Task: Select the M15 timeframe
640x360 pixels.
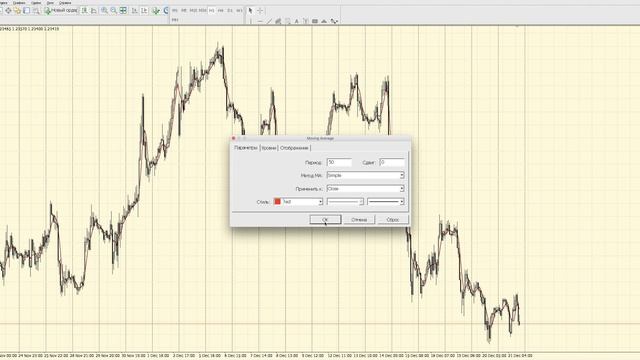Action: coord(193,10)
